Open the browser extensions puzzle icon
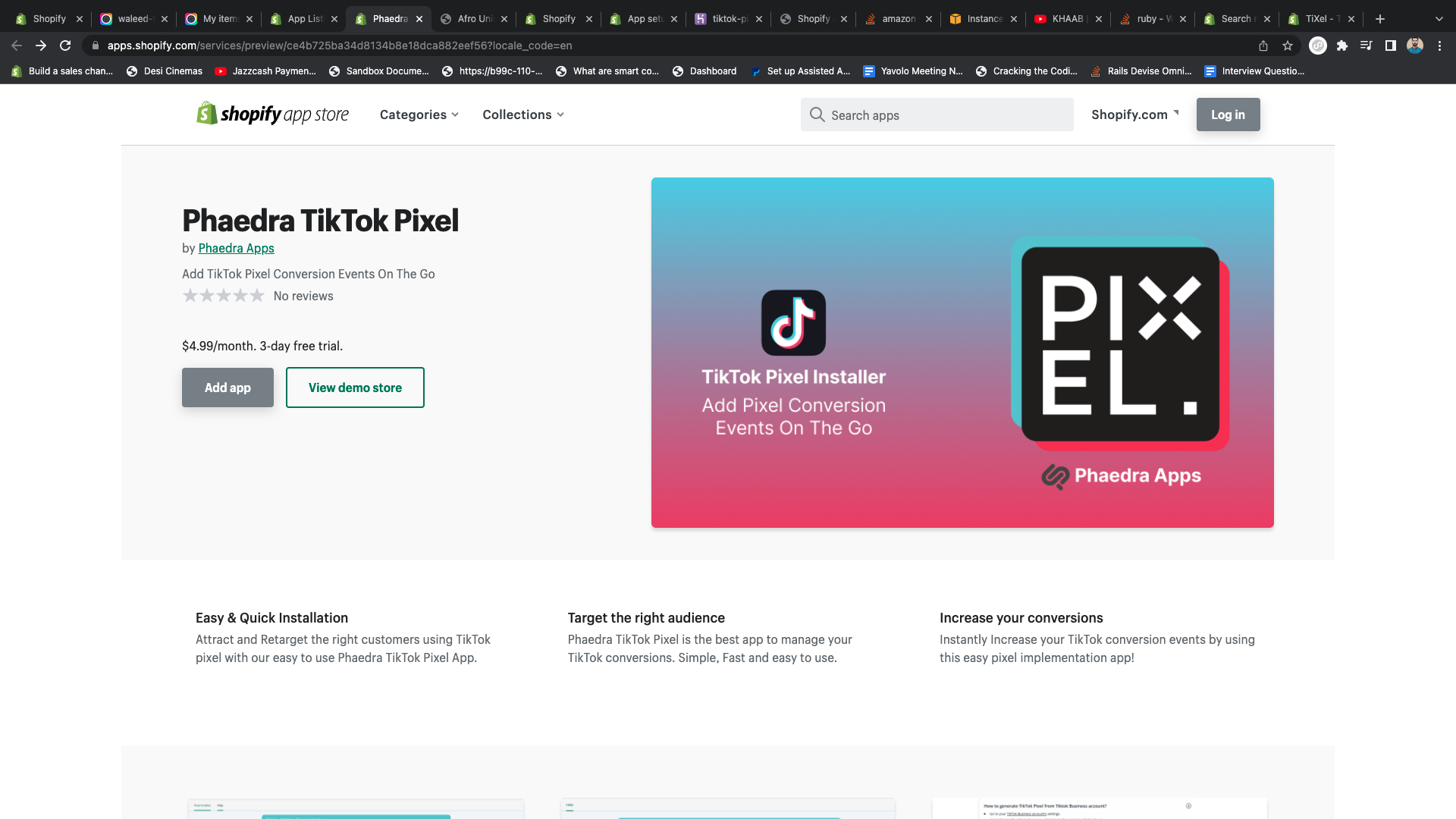The image size is (1456, 819). pos(1342,45)
